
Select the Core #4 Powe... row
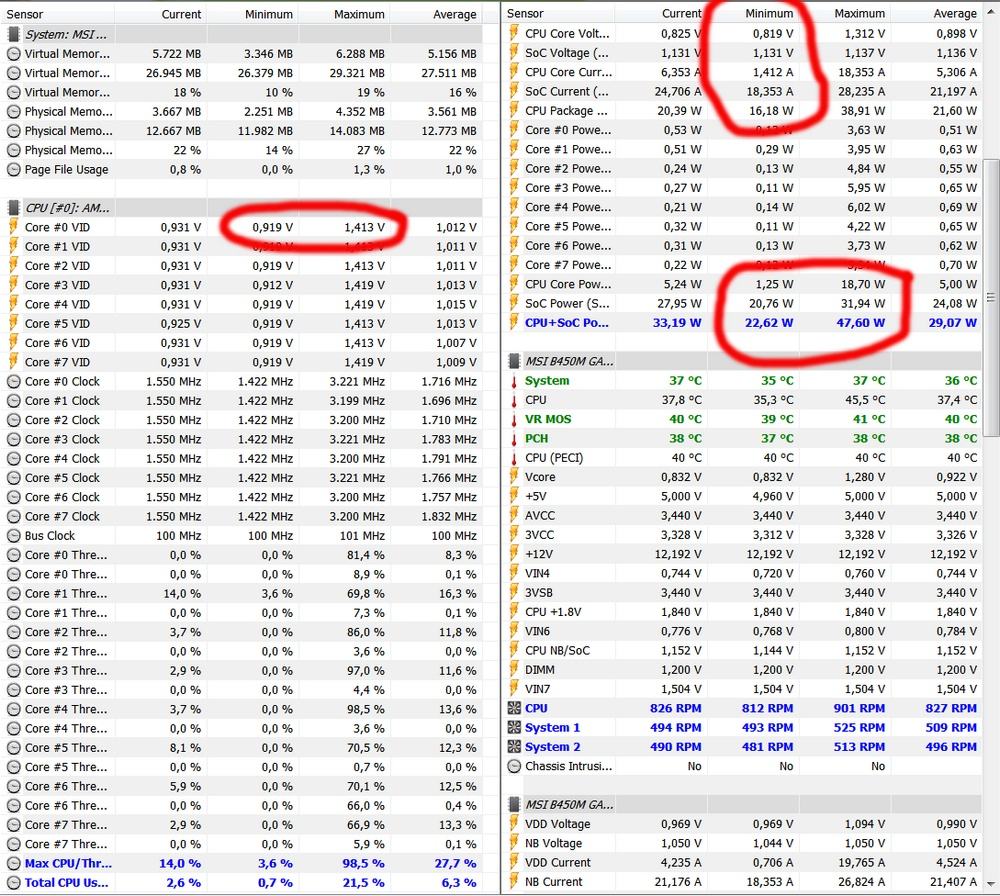pyautogui.click(x=743, y=207)
